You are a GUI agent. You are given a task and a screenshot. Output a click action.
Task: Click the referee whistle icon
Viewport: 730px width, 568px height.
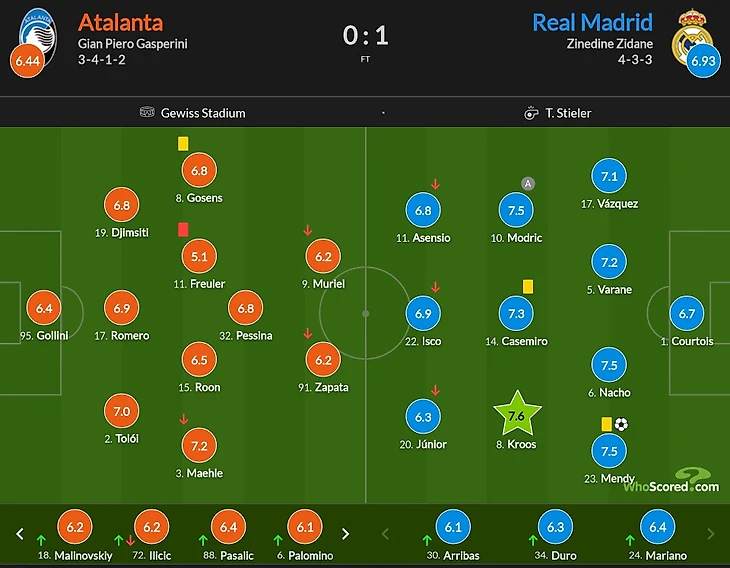tap(531, 113)
